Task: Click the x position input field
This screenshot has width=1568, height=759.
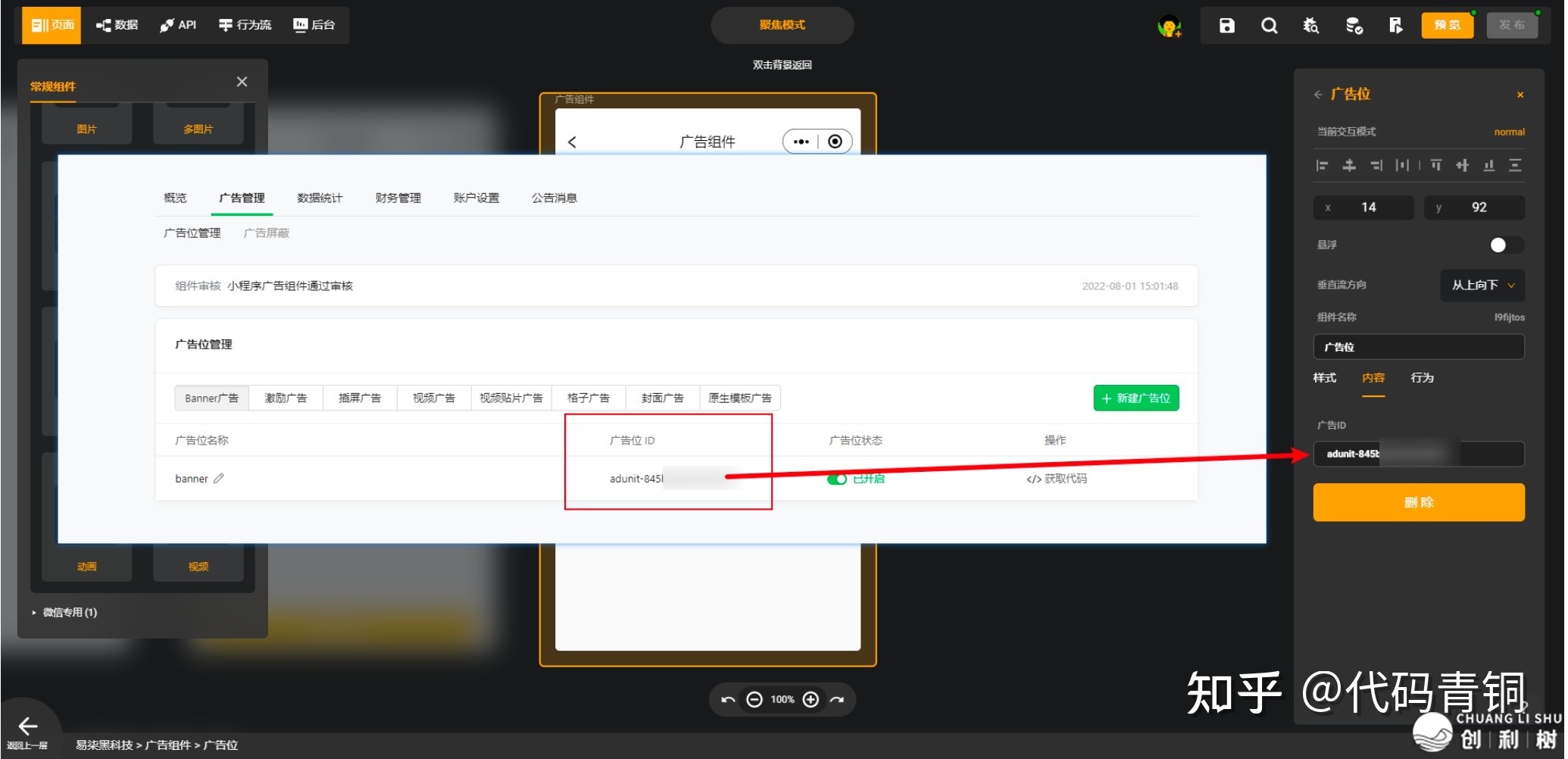Action: tap(1363, 208)
